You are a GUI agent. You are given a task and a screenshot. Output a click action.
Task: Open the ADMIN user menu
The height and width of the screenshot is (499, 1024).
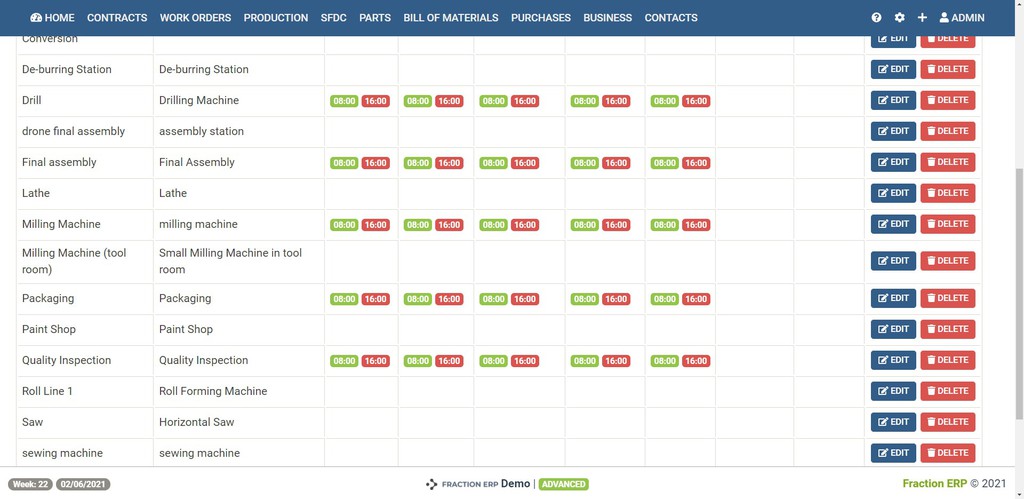(961, 18)
